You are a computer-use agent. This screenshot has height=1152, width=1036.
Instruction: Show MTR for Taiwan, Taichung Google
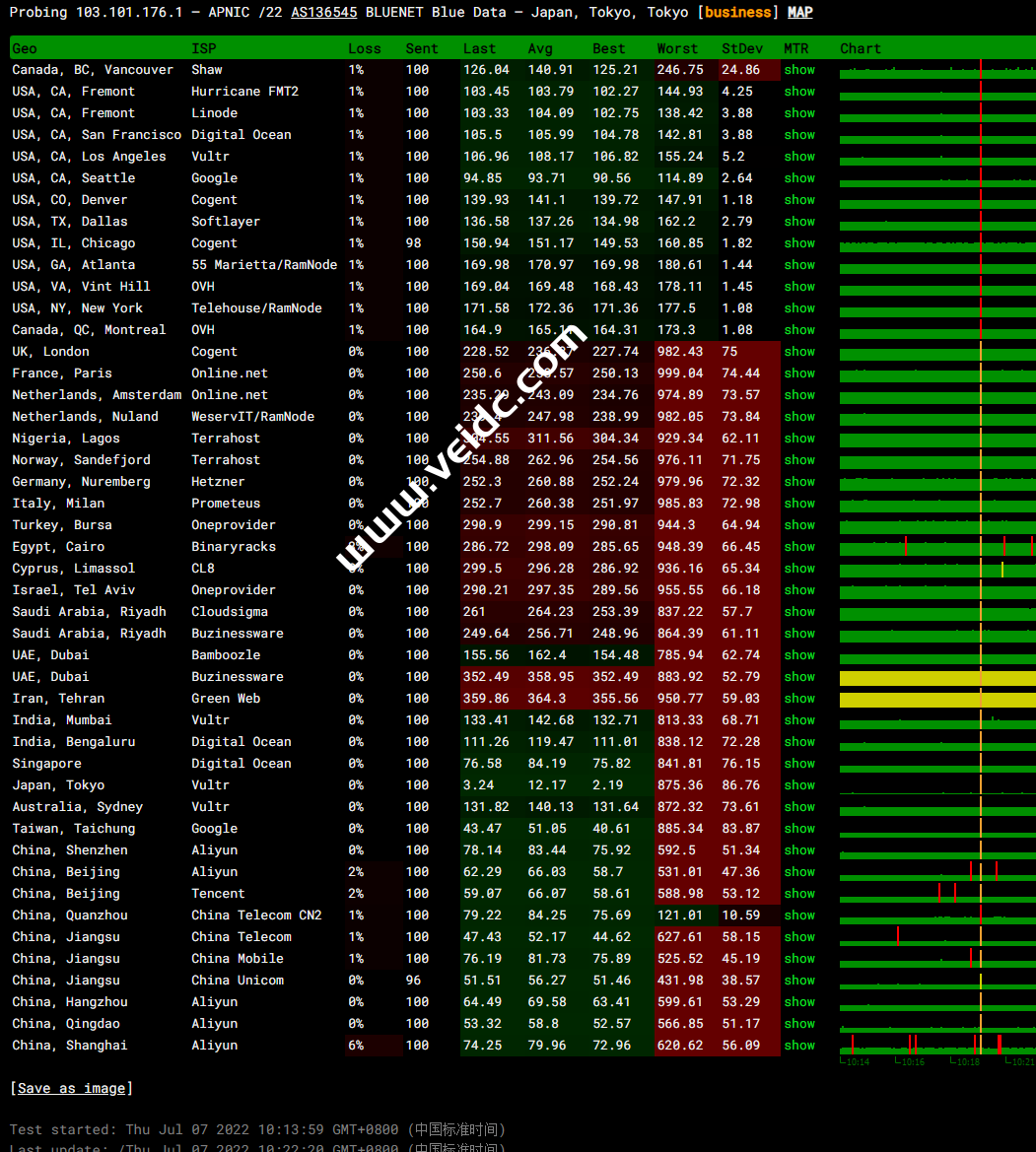[799, 828]
